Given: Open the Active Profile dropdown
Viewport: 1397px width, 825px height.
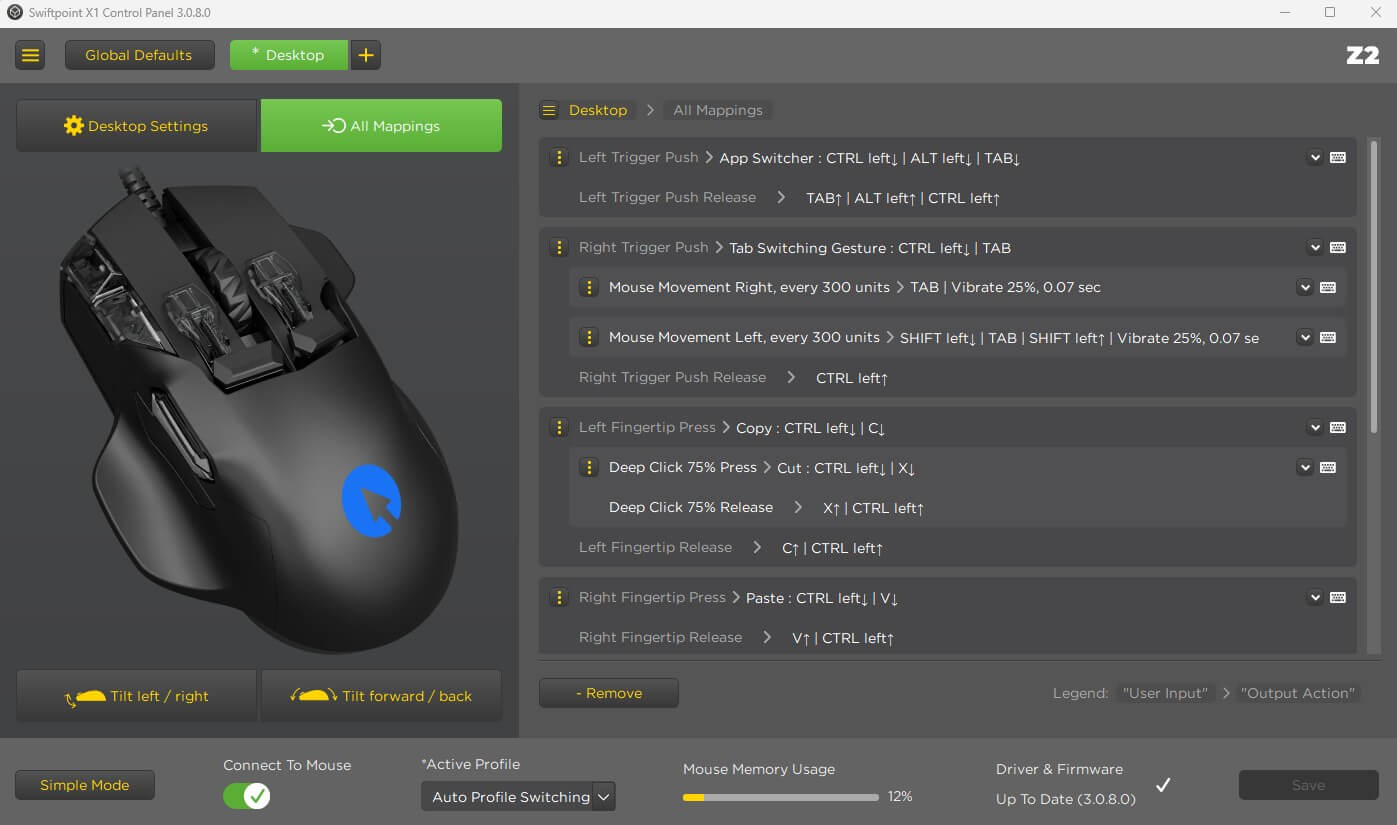Looking at the screenshot, I should (518, 797).
